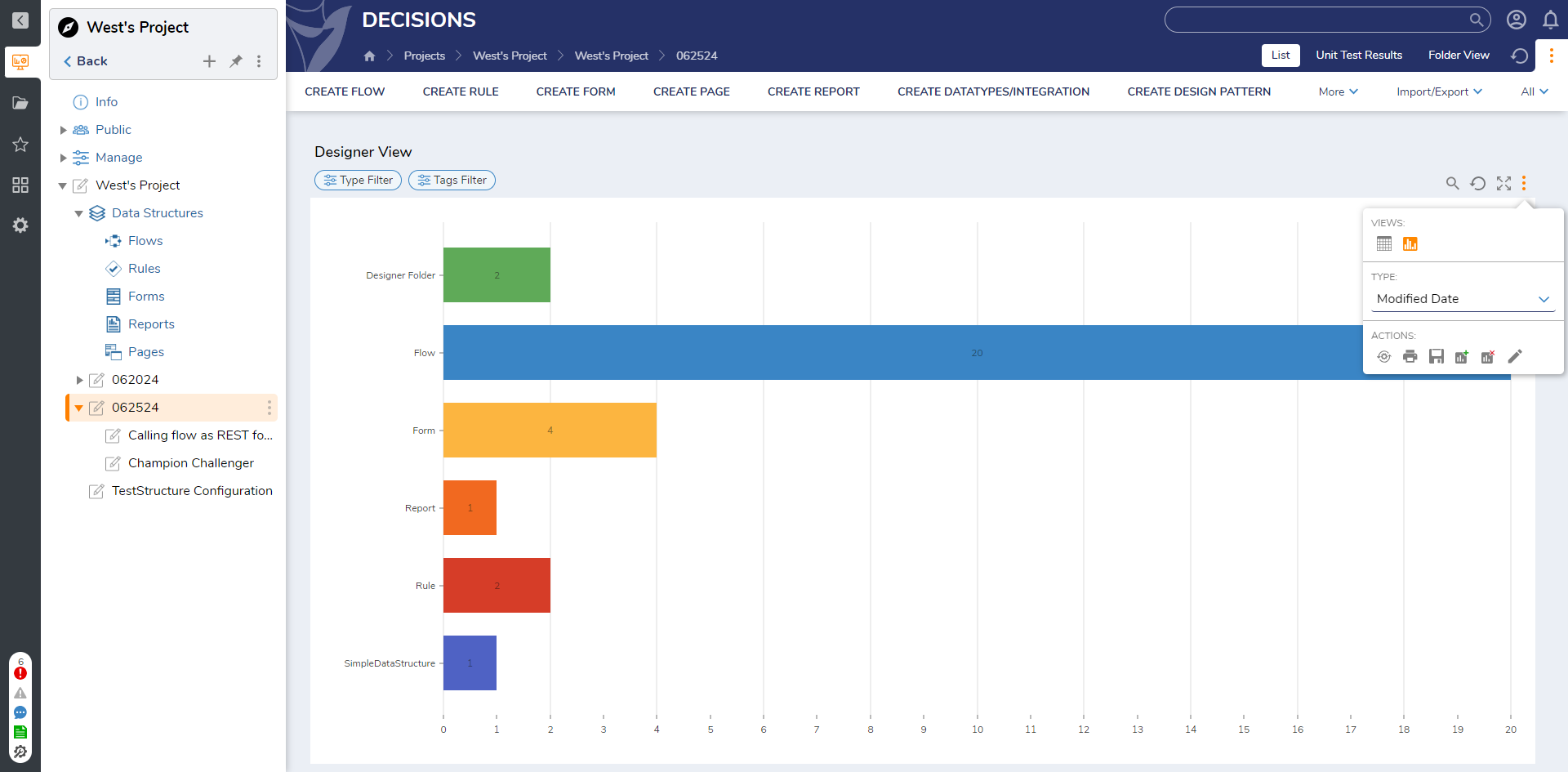Collapse the left sidebar arrow icon
The width and height of the screenshot is (1568, 772).
coord(20,20)
